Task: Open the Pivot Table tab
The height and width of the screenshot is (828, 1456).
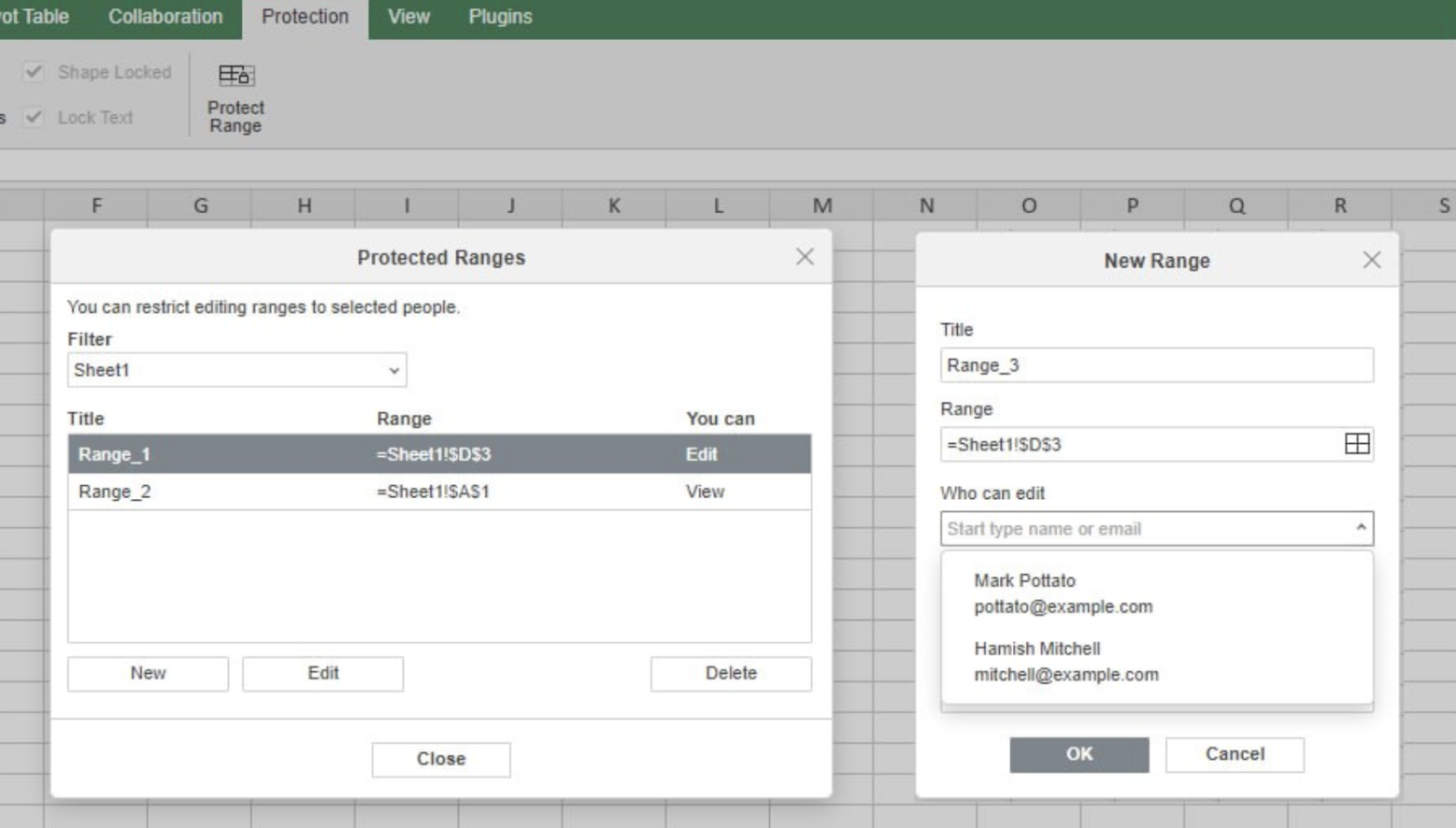Action: (34, 17)
